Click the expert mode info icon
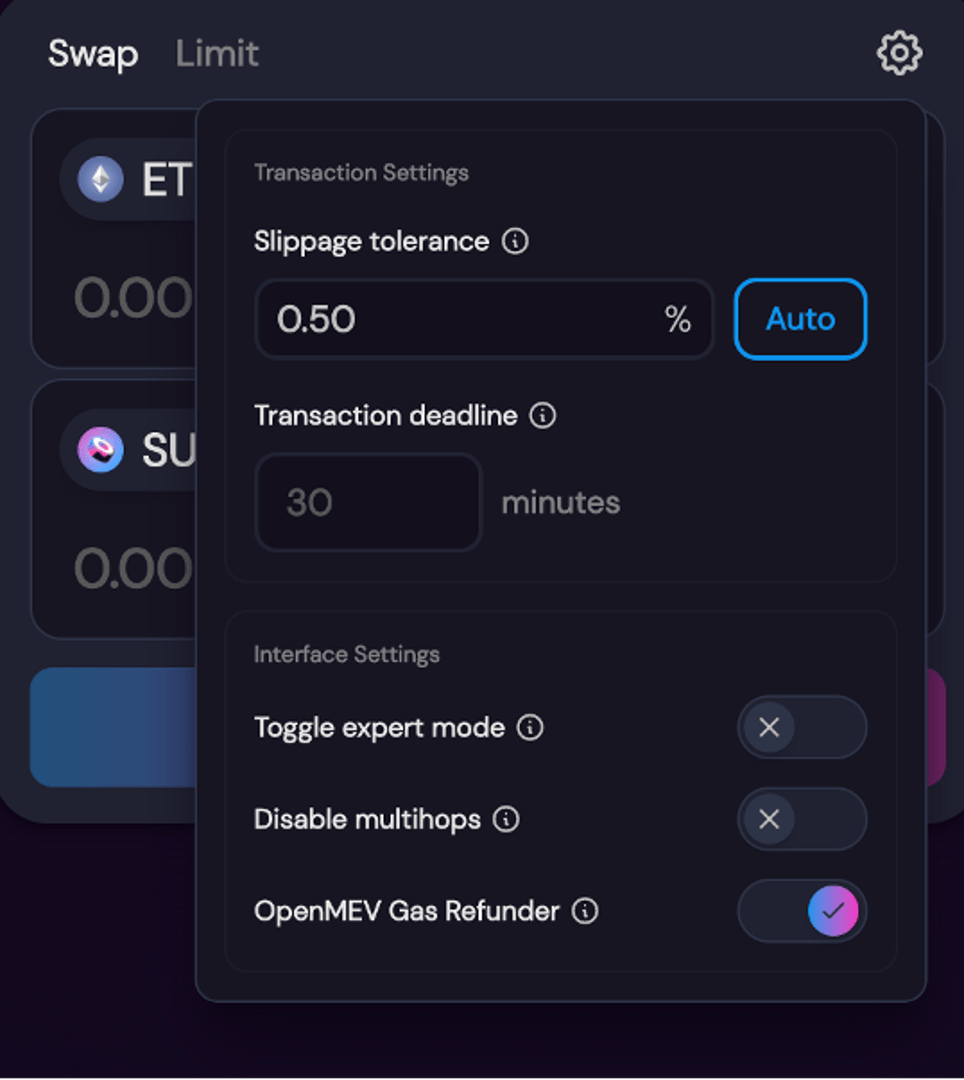The width and height of the screenshot is (964, 1080). (530, 727)
